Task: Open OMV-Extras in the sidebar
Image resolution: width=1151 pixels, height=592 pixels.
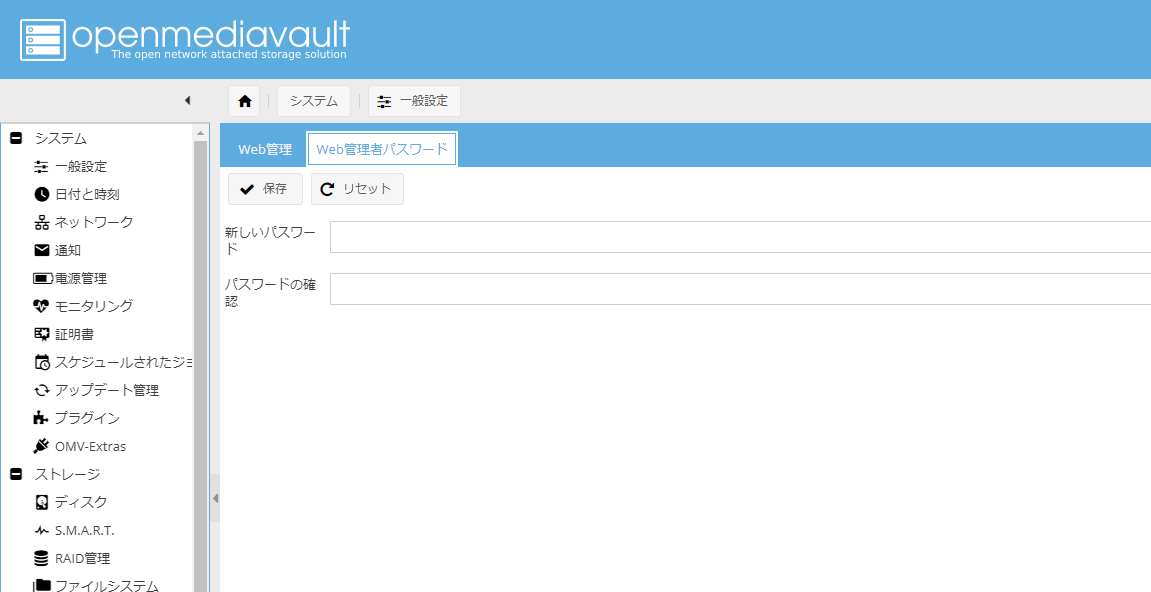Action: pos(80,446)
